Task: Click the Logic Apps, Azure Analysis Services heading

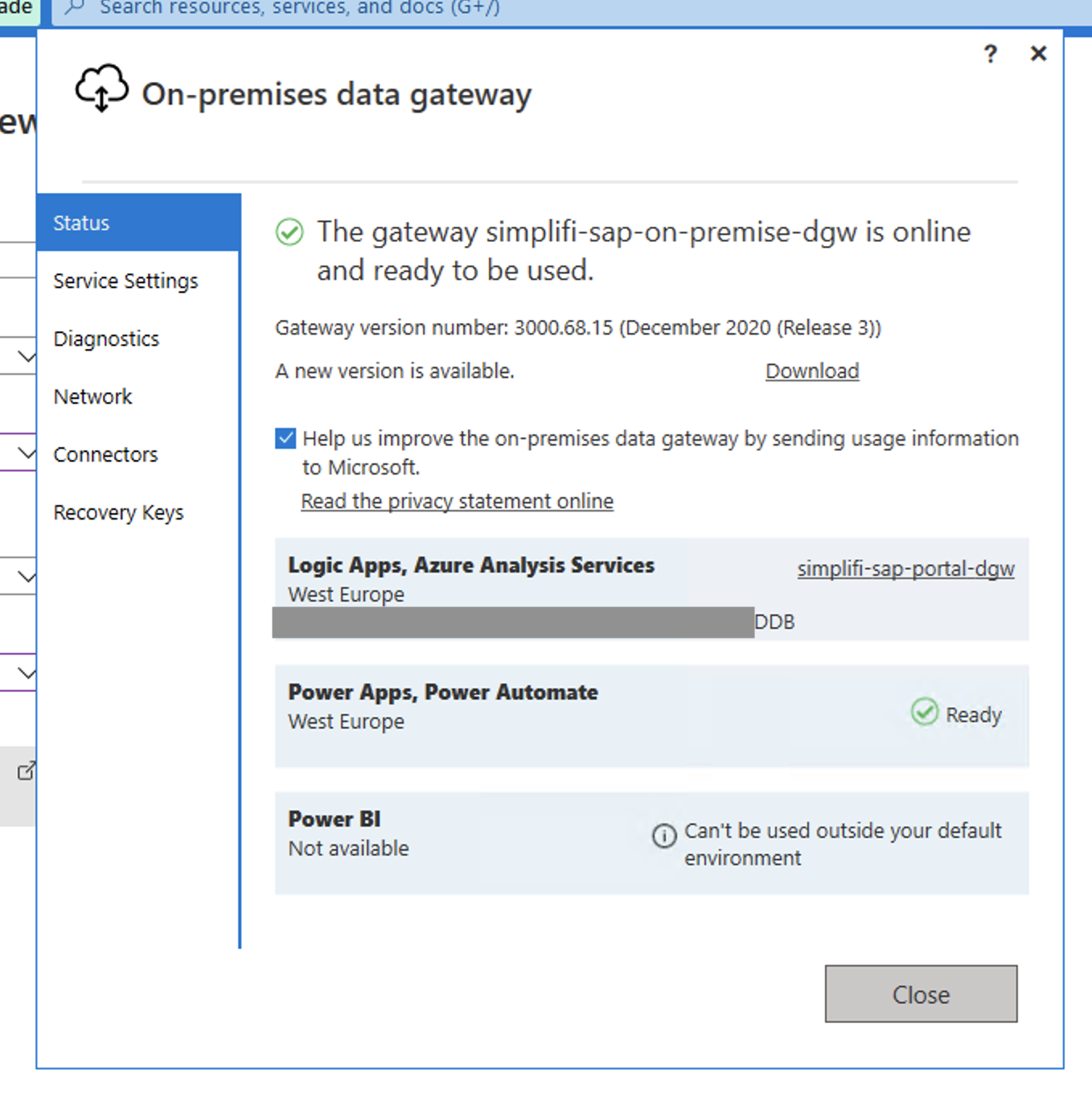Action: [471, 565]
